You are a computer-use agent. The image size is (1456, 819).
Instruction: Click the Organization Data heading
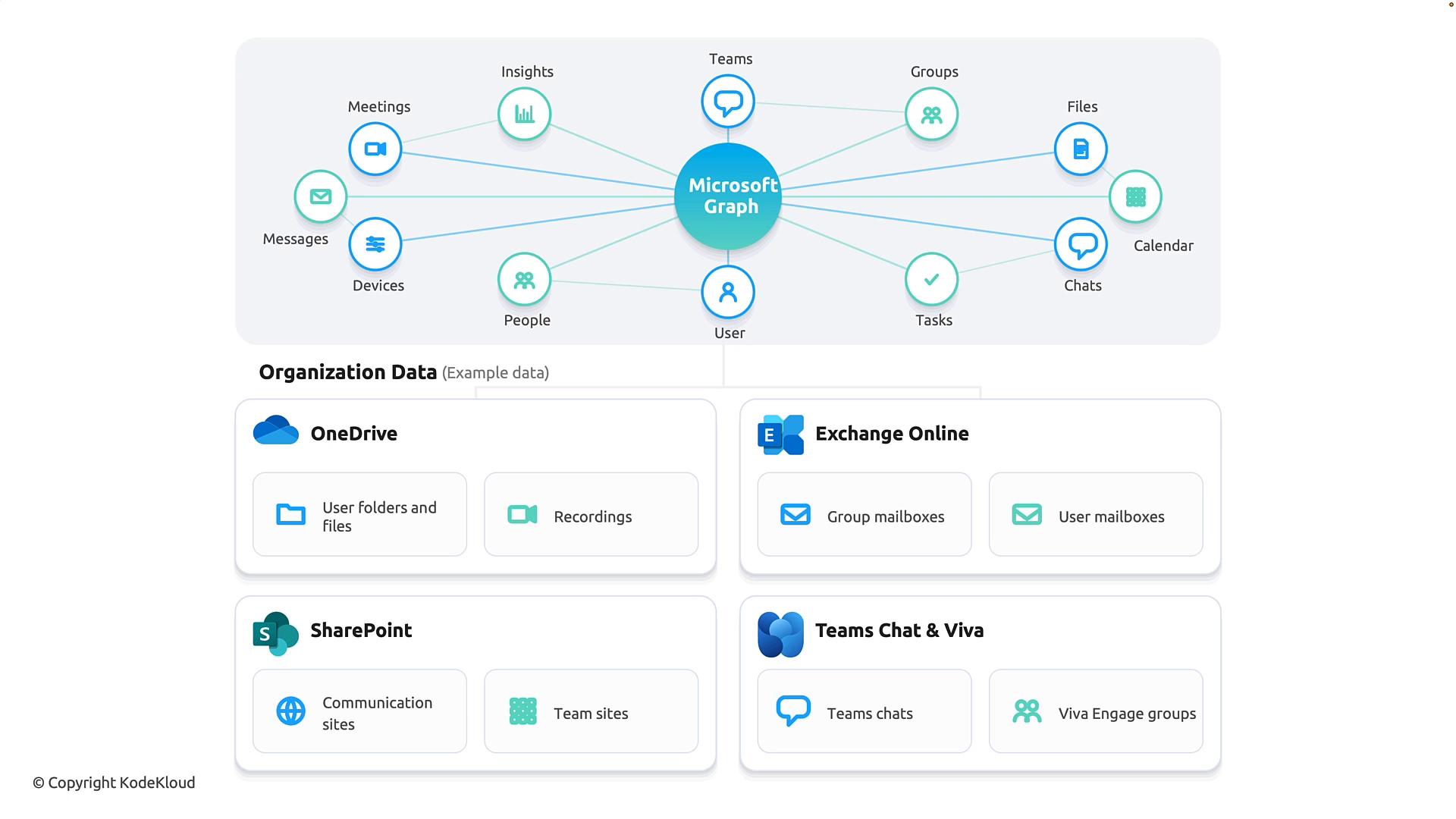(x=348, y=372)
